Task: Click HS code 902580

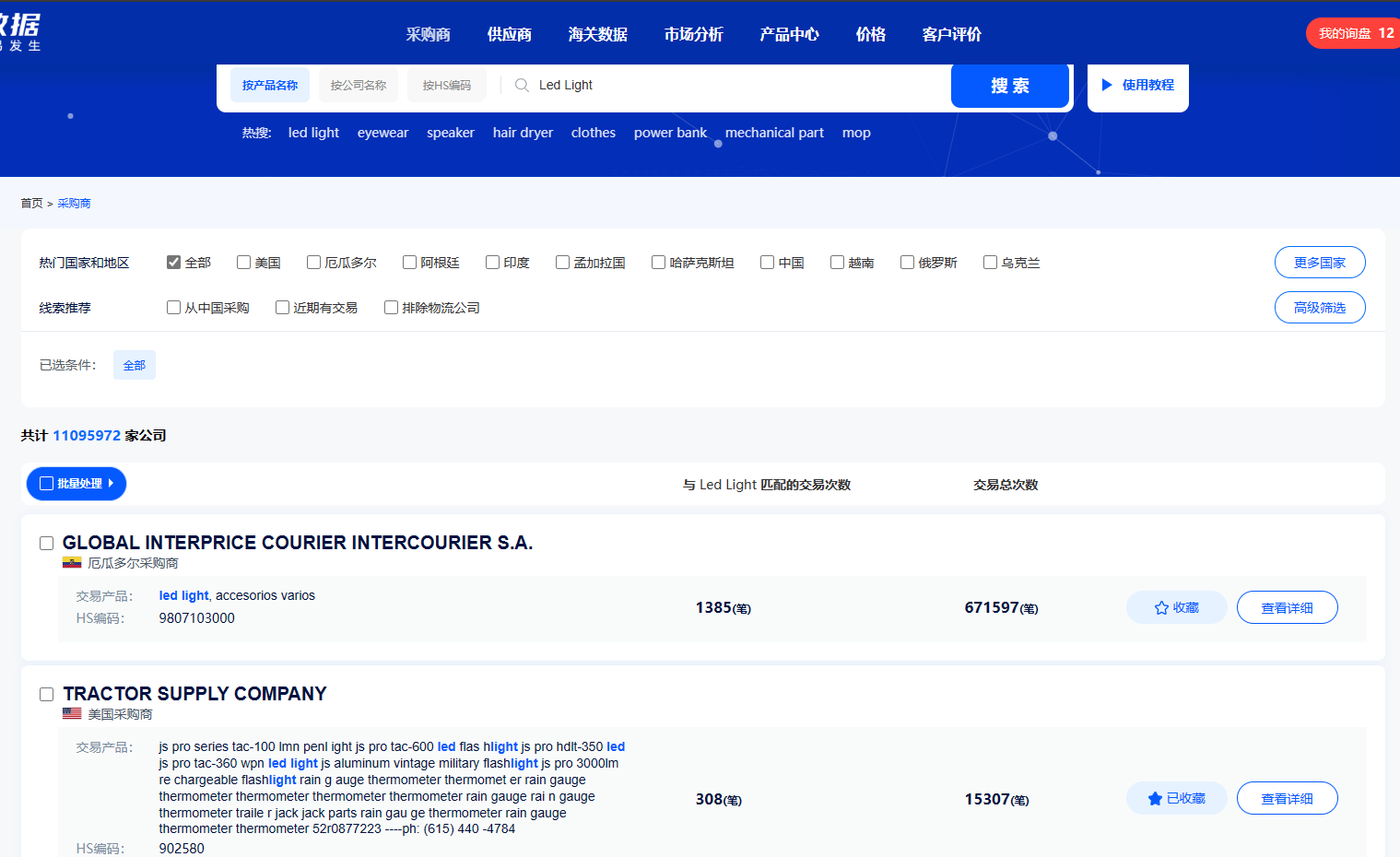Action: (x=182, y=849)
